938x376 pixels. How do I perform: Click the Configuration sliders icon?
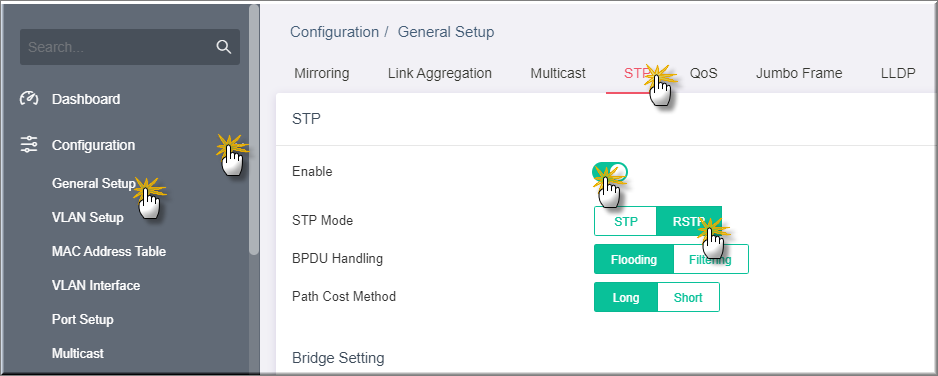(29, 145)
